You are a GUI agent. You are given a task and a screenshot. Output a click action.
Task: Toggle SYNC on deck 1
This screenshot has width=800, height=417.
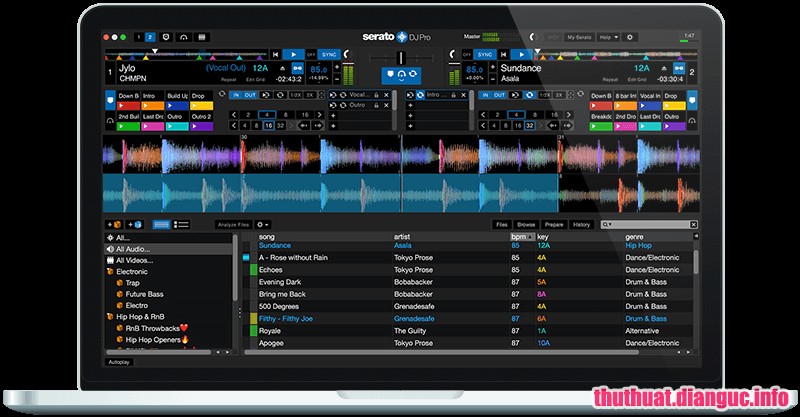329,54
